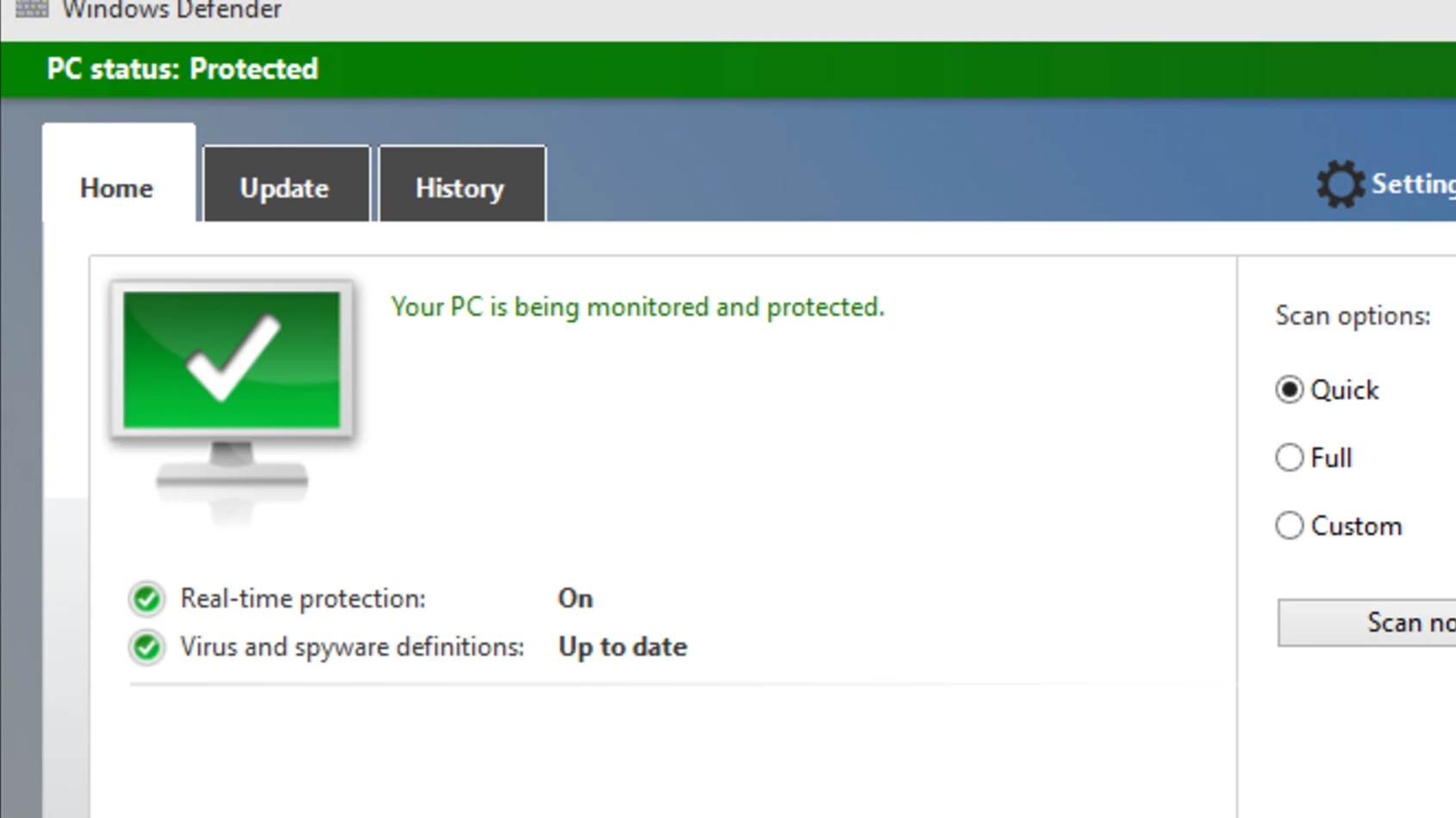Open the History tab

[x=462, y=184]
